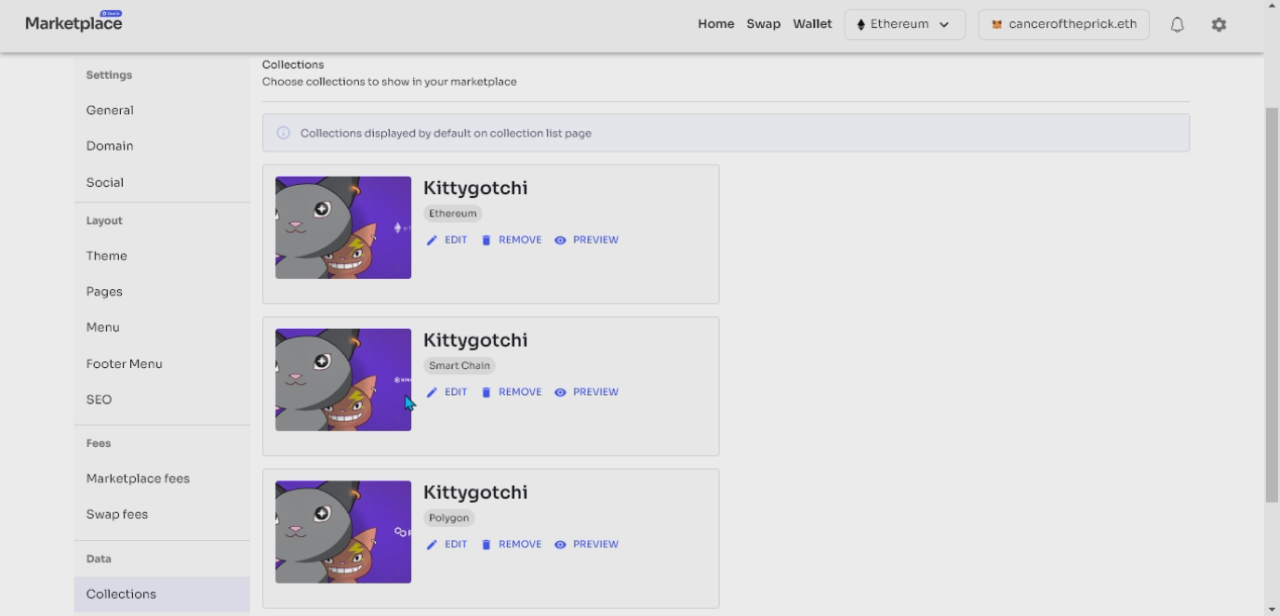Click the info icon in the collections notice
1280x616 pixels.
(283, 133)
